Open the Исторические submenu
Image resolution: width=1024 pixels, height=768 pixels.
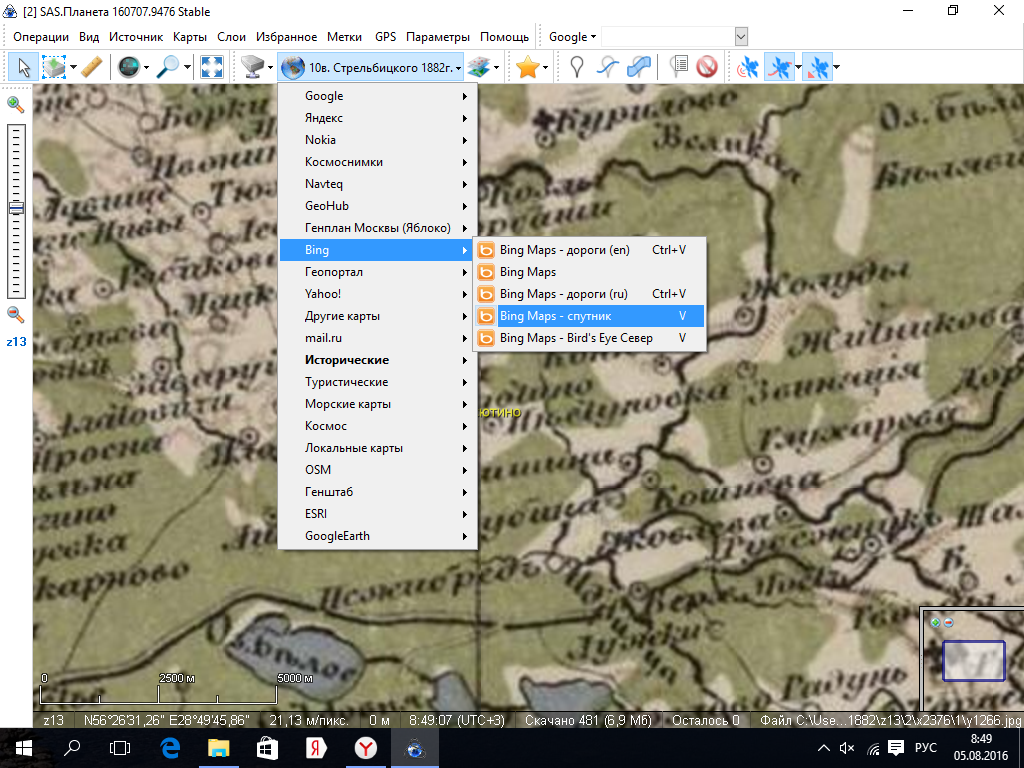[378, 360]
